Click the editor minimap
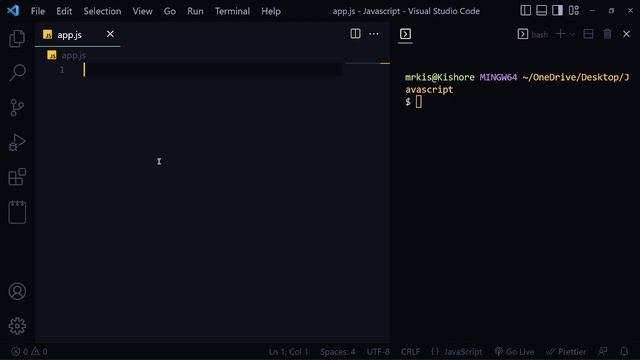 point(368,63)
